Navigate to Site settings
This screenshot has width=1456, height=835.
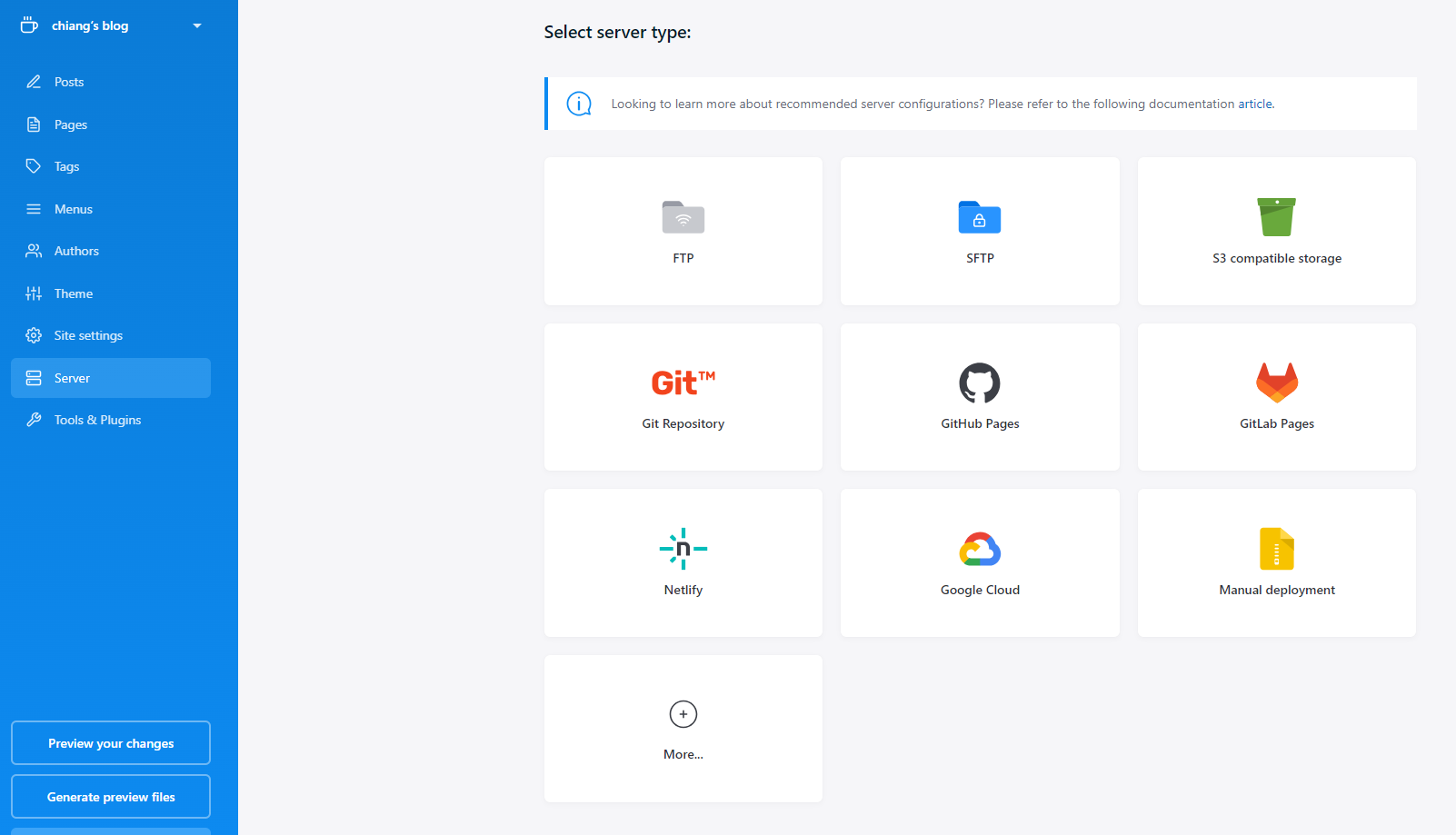[x=88, y=335]
